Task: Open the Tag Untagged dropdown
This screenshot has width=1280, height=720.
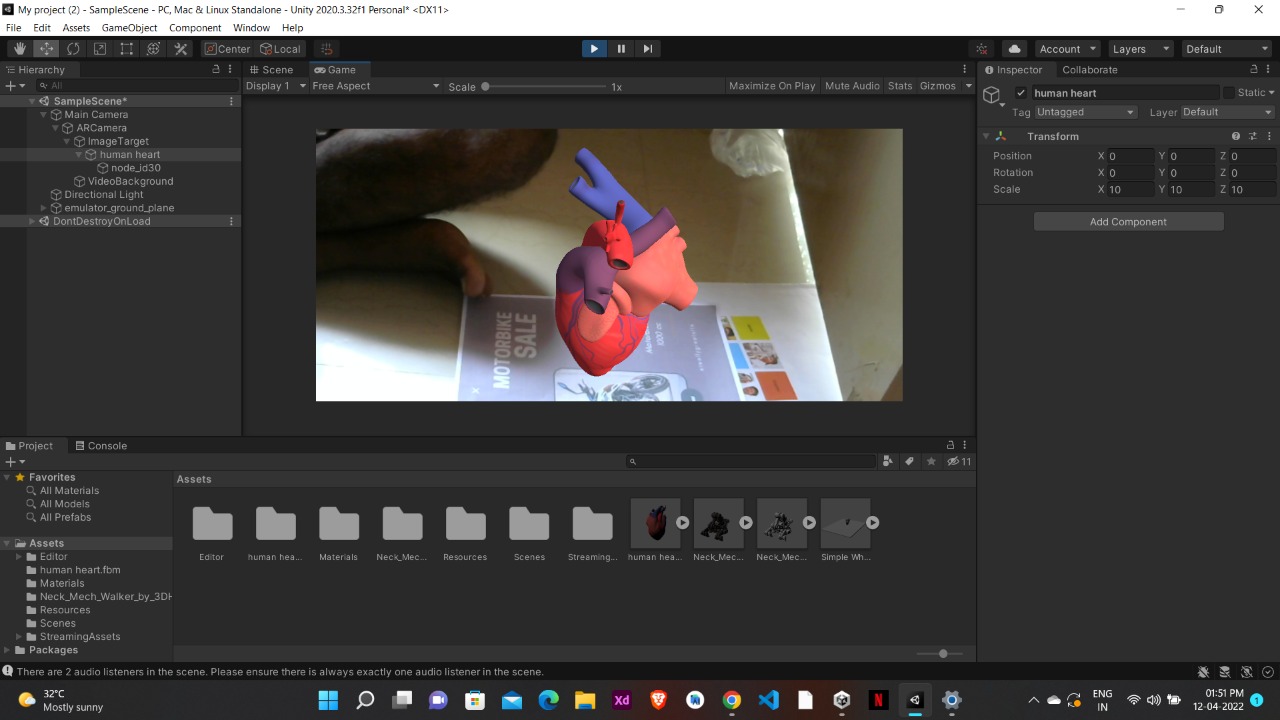Action: (1085, 112)
